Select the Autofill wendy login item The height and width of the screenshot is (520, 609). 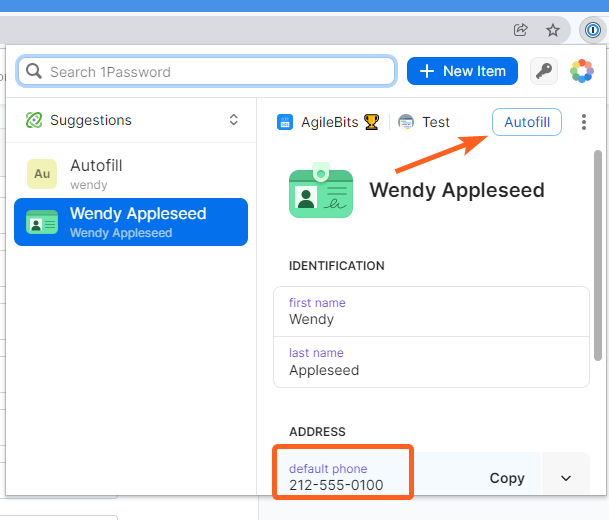pyautogui.click(x=131, y=173)
